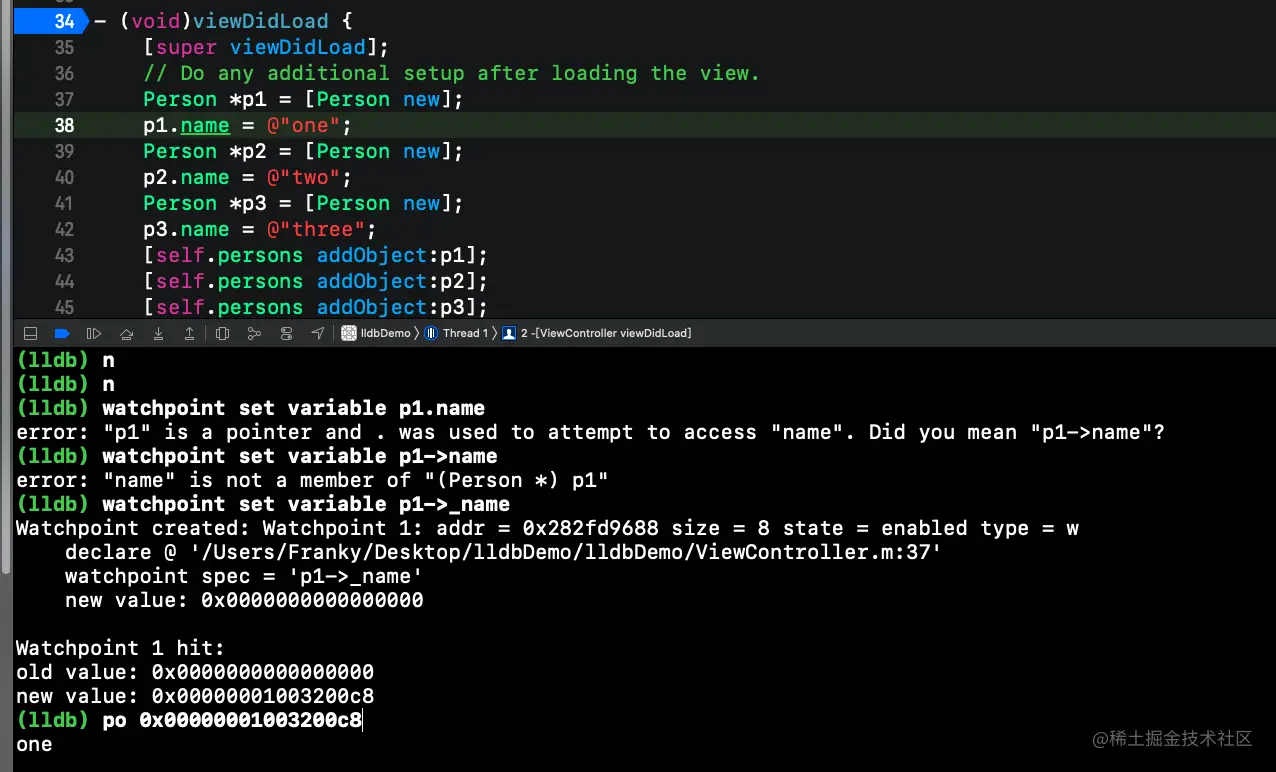Open the viewDidLoad stack frame selector
1276x772 pixels.
click(x=597, y=333)
